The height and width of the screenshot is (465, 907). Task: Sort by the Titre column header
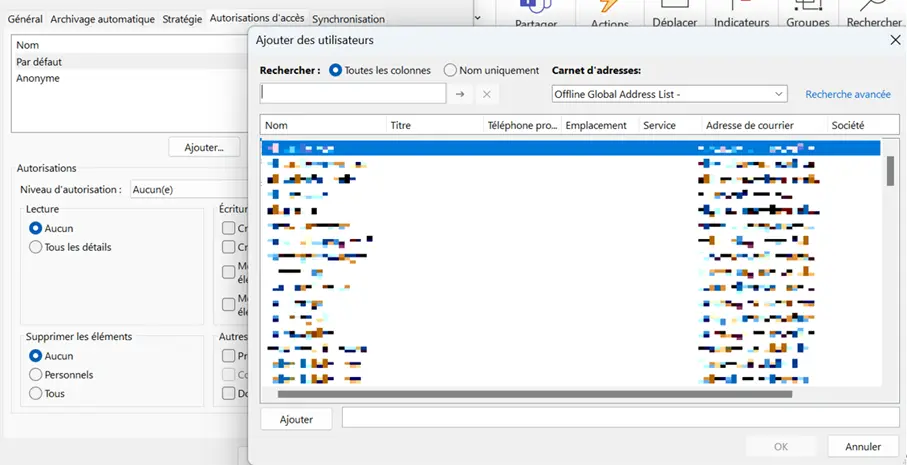[x=434, y=125]
